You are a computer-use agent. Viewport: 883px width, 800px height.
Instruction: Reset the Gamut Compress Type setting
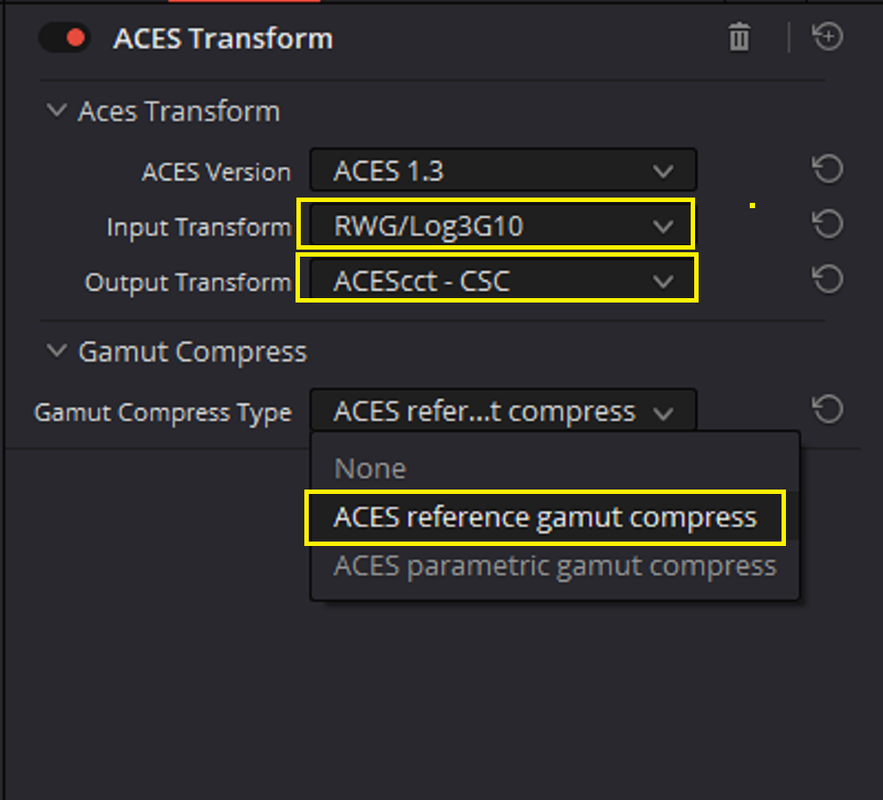[827, 409]
